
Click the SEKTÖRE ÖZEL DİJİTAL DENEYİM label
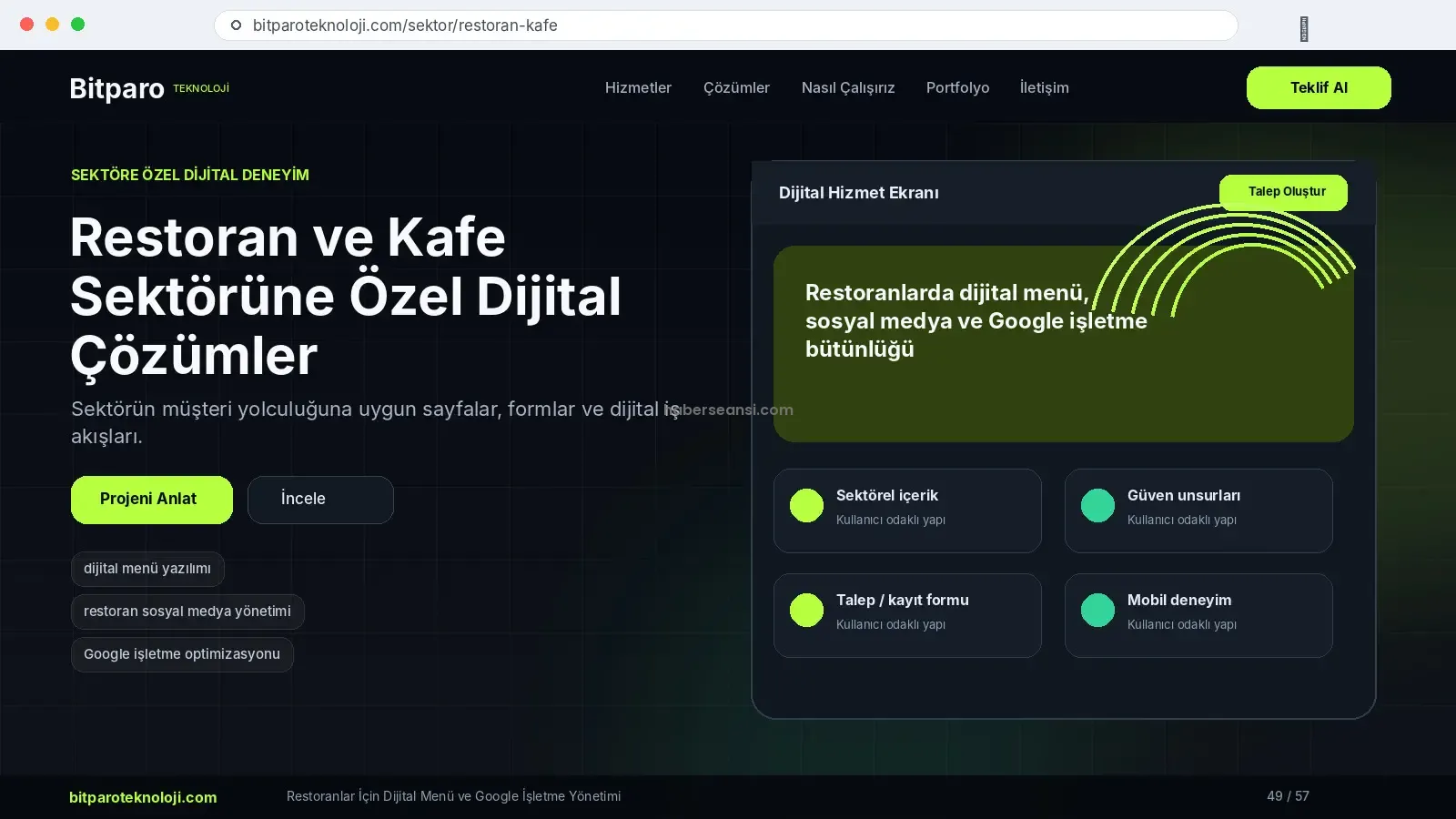[190, 175]
